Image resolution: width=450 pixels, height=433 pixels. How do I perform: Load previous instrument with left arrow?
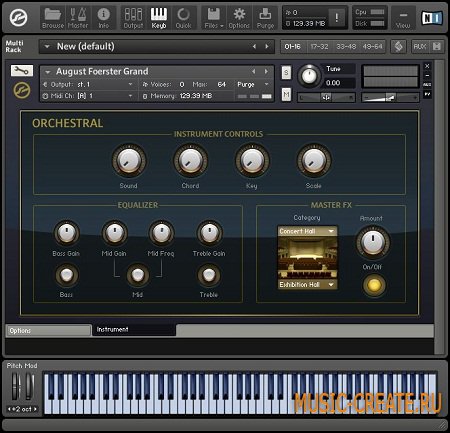coord(254,72)
